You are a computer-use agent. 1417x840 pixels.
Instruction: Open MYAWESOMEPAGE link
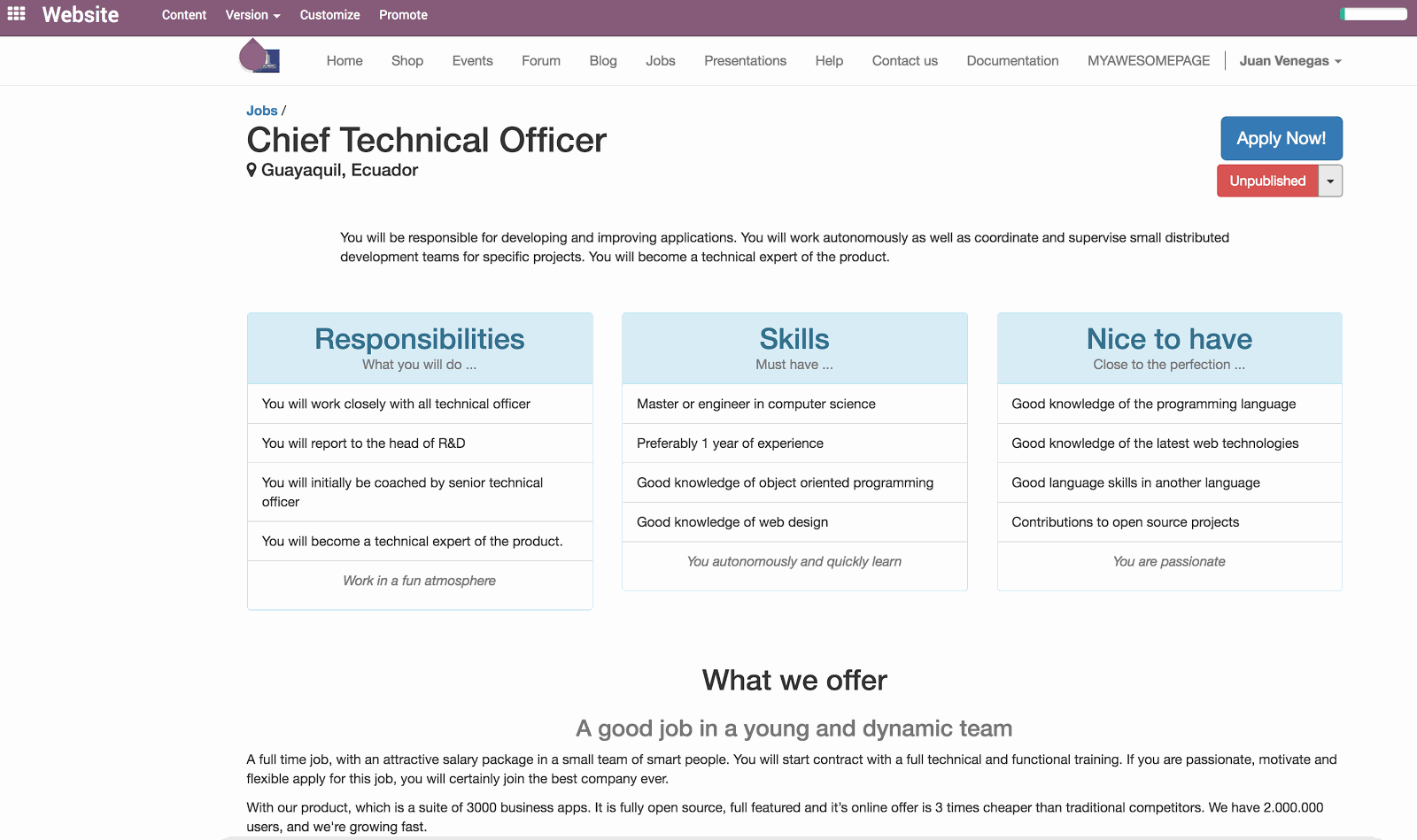[1149, 61]
